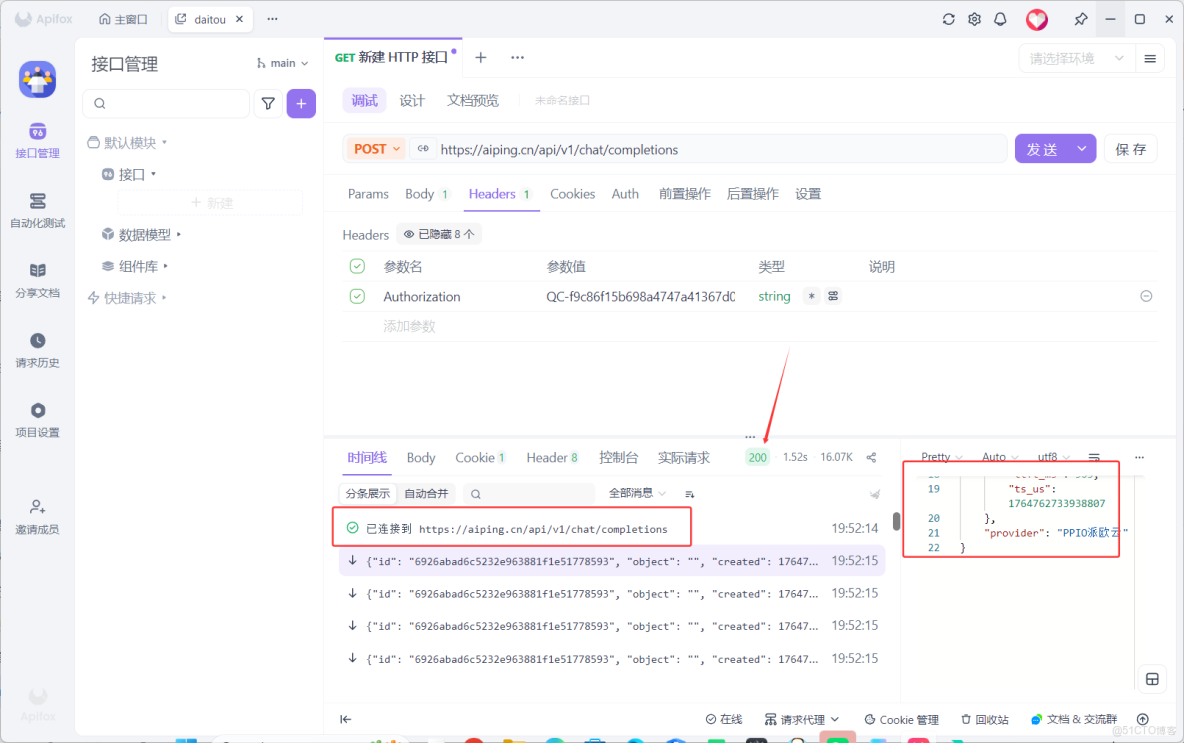This screenshot has width=1184, height=743.
Task: Open the 接口管理 panel in the left sidebar
Action: [37, 140]
